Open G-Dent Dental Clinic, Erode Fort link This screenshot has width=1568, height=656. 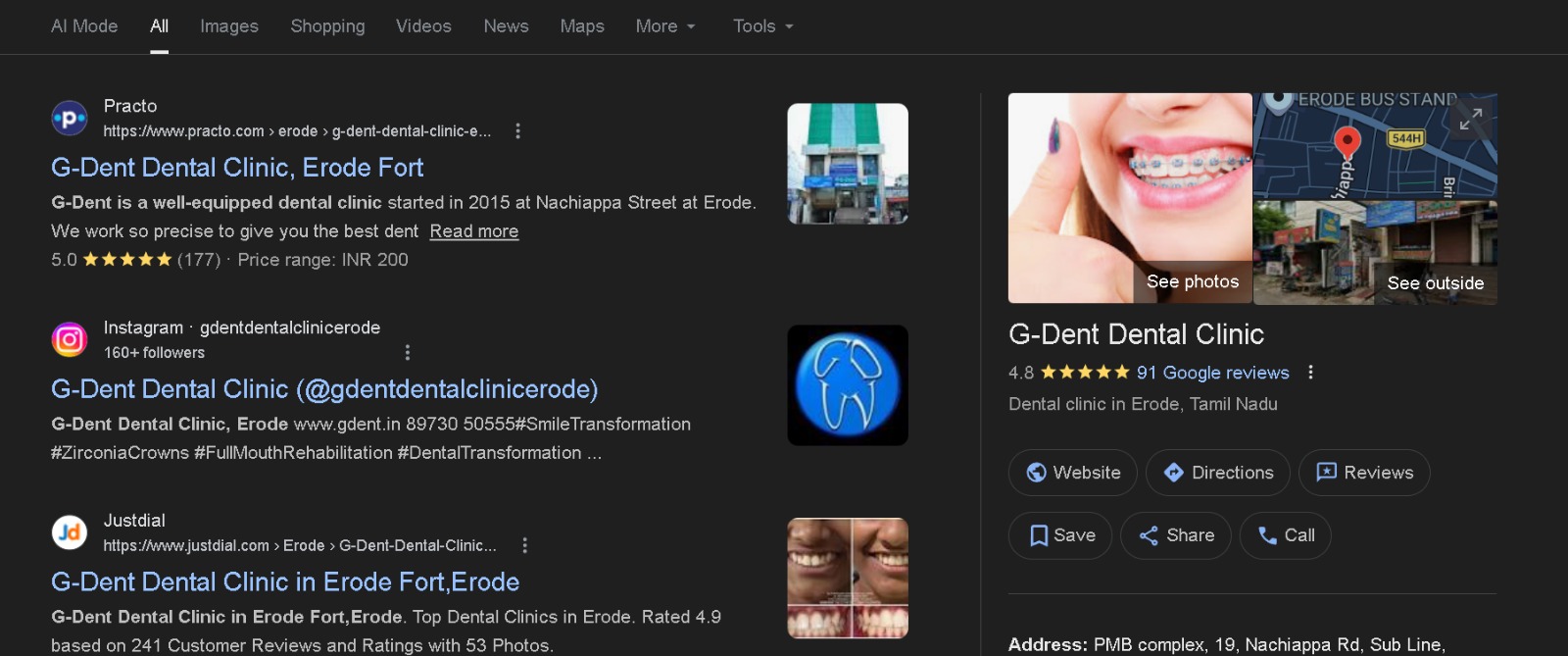237,168
